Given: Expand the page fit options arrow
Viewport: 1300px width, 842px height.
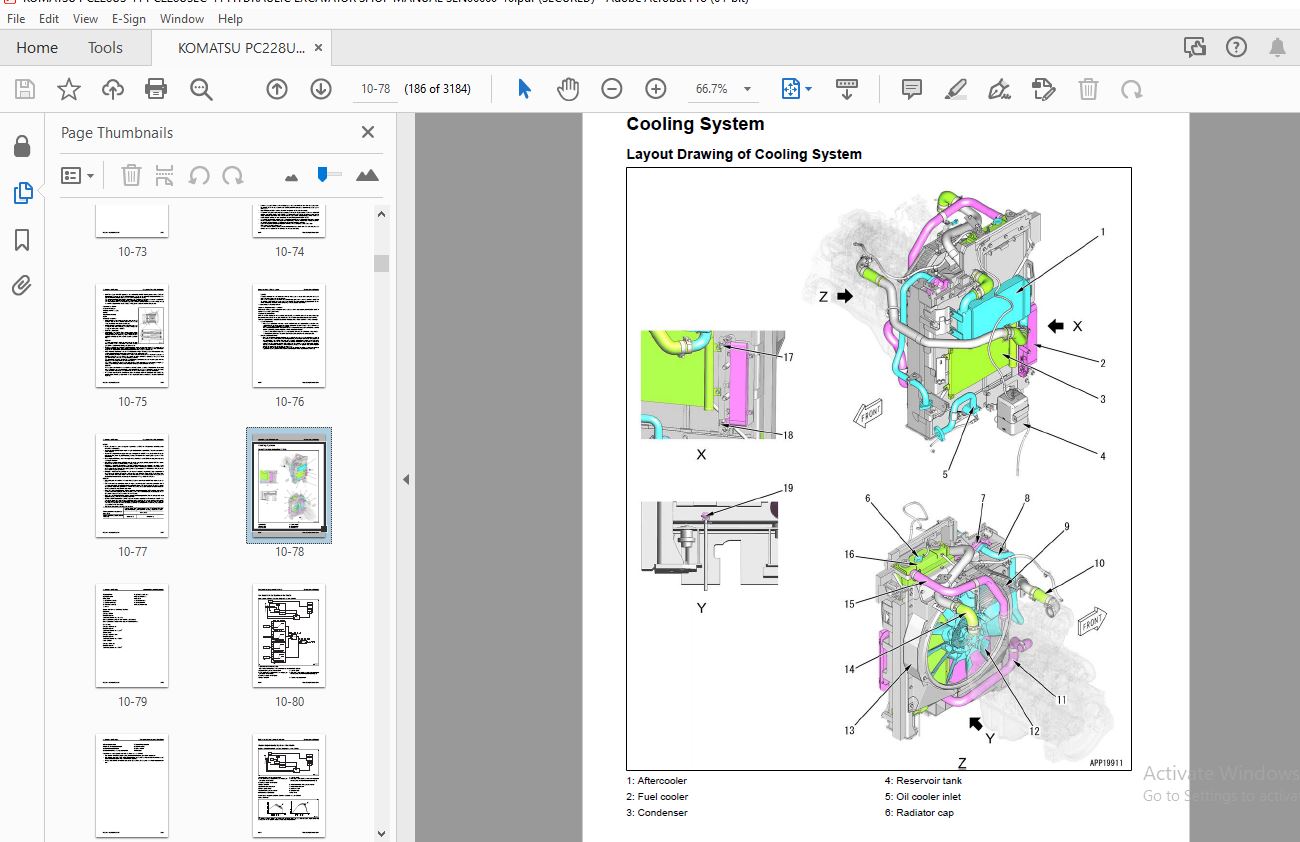Looking at the screenshot, I should (x=808, y=90).
